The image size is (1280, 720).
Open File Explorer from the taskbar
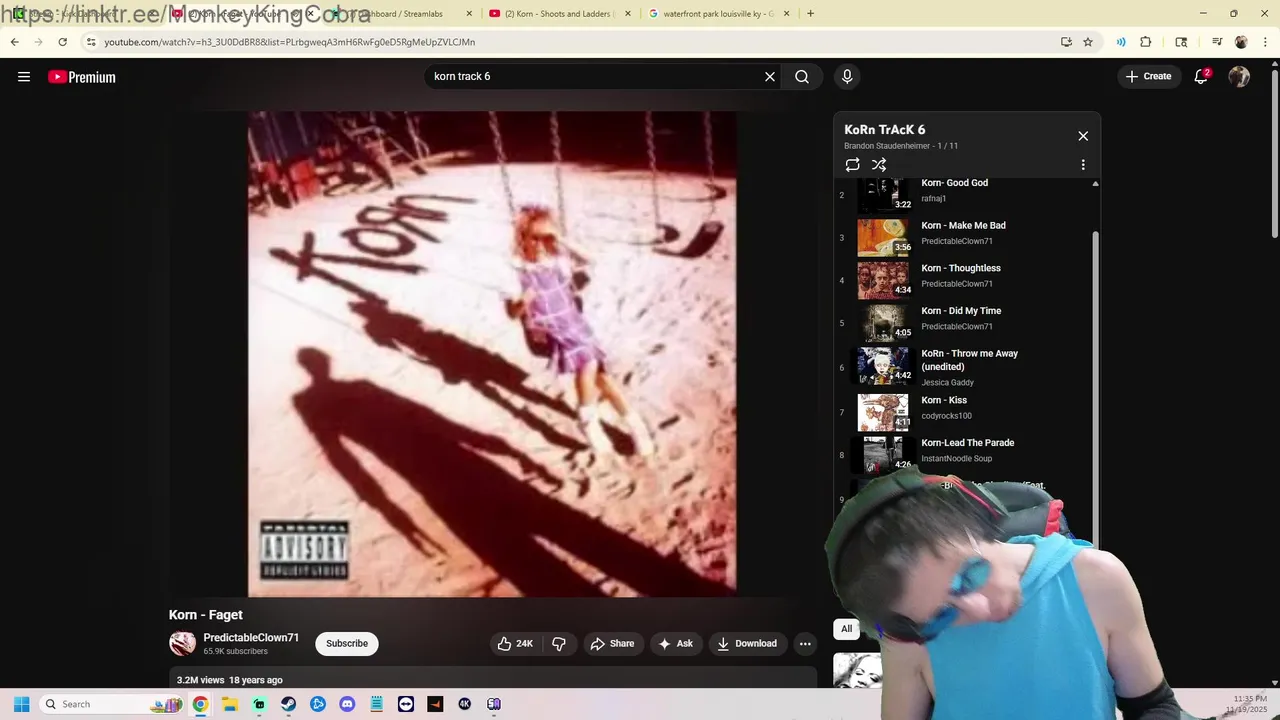coord(230,704)
